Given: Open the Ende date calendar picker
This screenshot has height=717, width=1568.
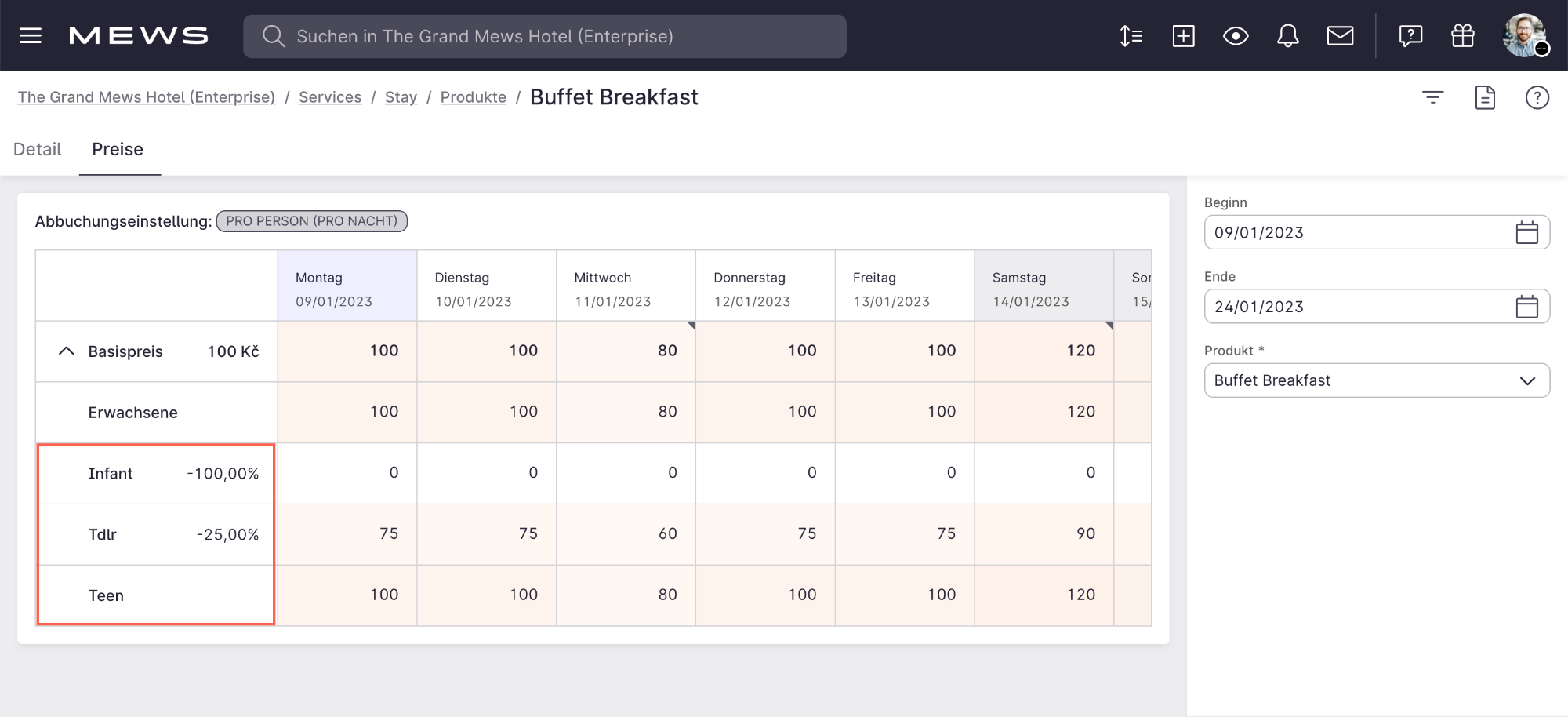Looking at the screenshot, I should tap(1526, 307).
